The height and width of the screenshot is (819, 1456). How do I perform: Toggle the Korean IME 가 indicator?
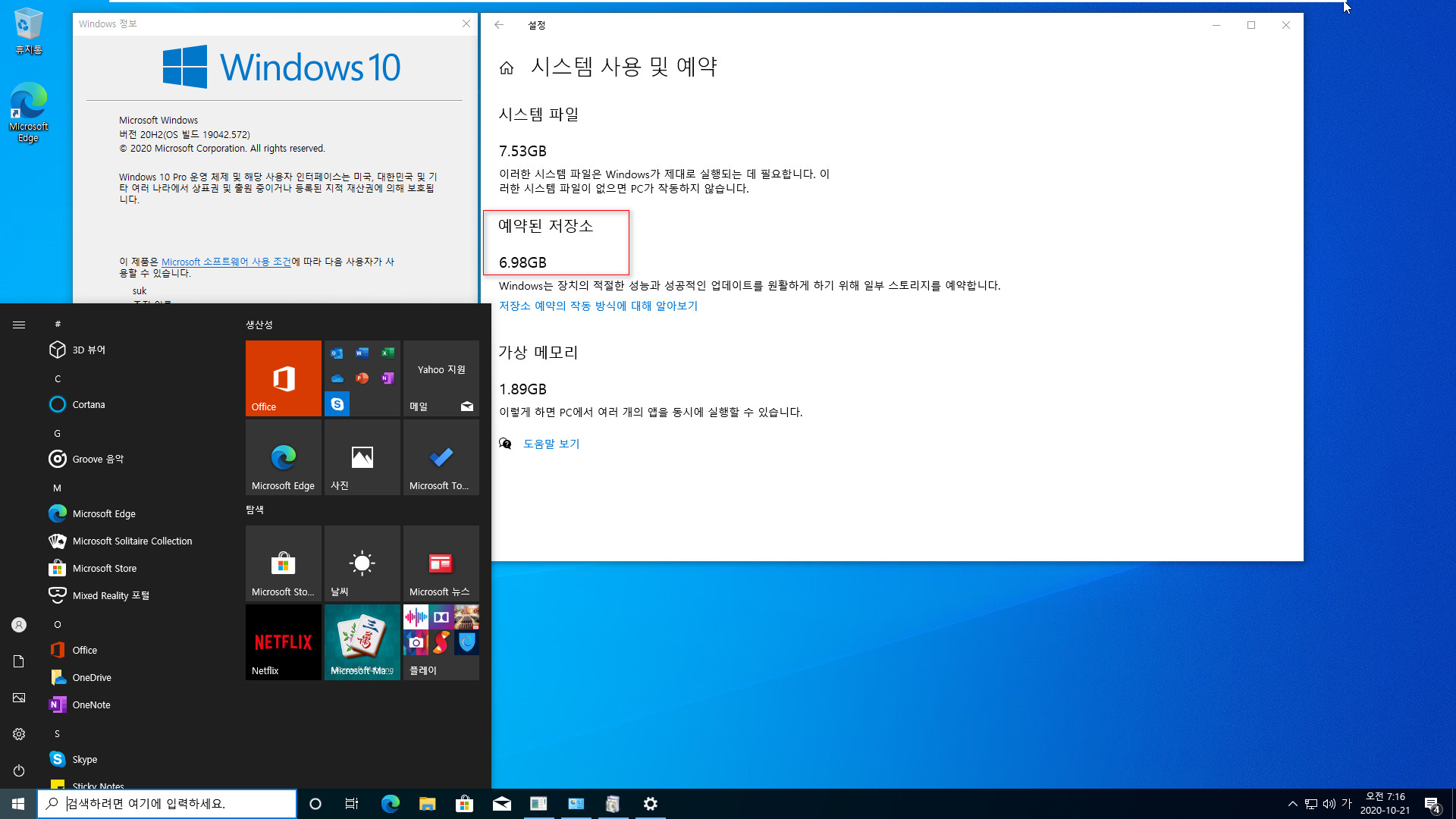coord(1347,804)
